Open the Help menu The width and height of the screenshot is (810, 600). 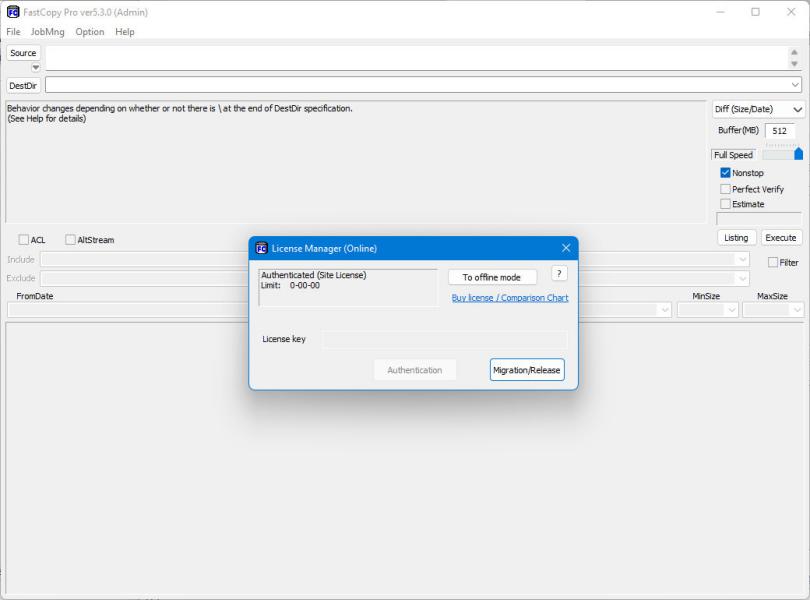124,32
